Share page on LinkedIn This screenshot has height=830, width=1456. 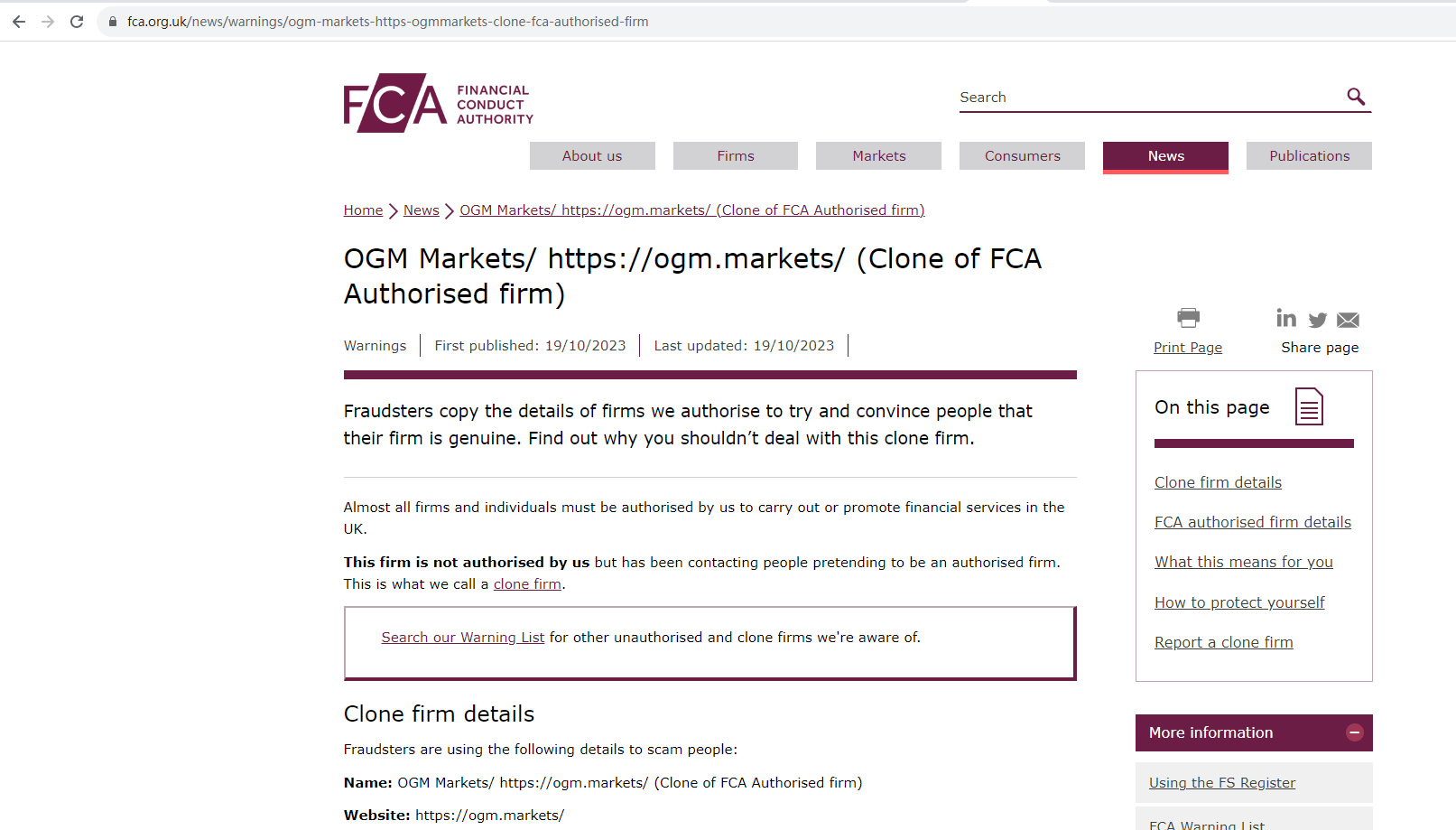[x=1286, y=319]
